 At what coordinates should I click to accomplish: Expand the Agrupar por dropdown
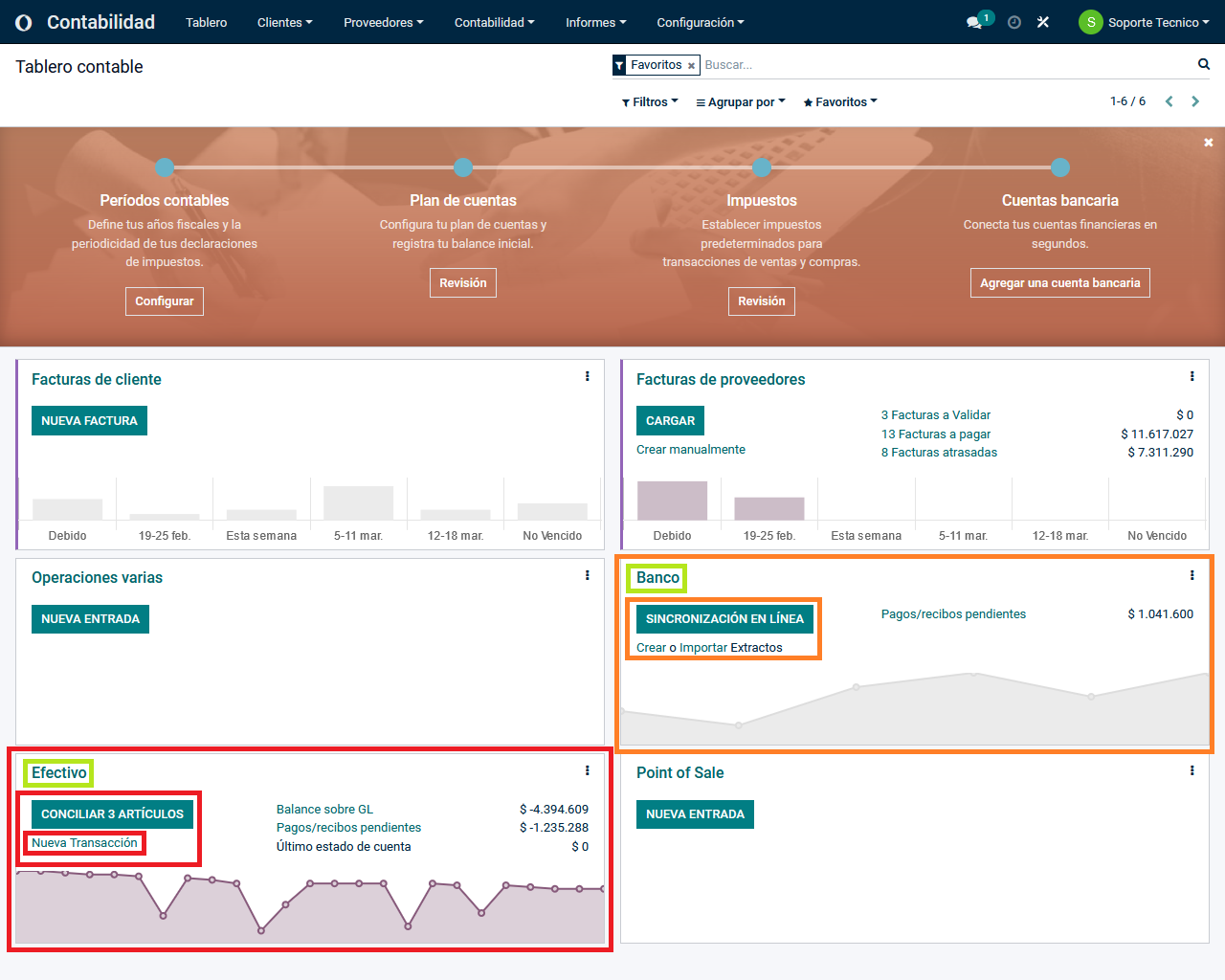coord(740,102)
